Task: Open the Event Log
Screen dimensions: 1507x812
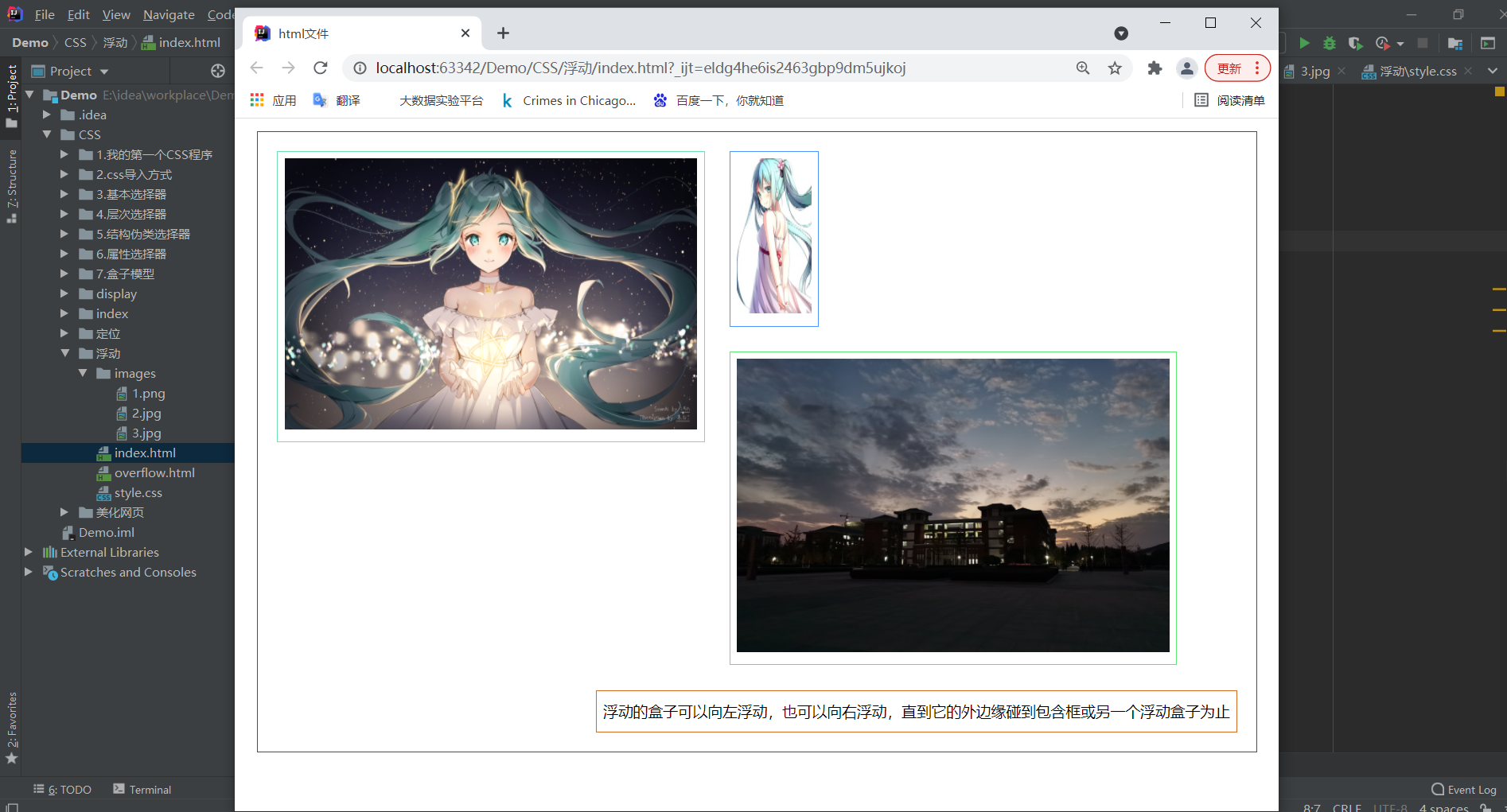Action: click(1464, 789)
